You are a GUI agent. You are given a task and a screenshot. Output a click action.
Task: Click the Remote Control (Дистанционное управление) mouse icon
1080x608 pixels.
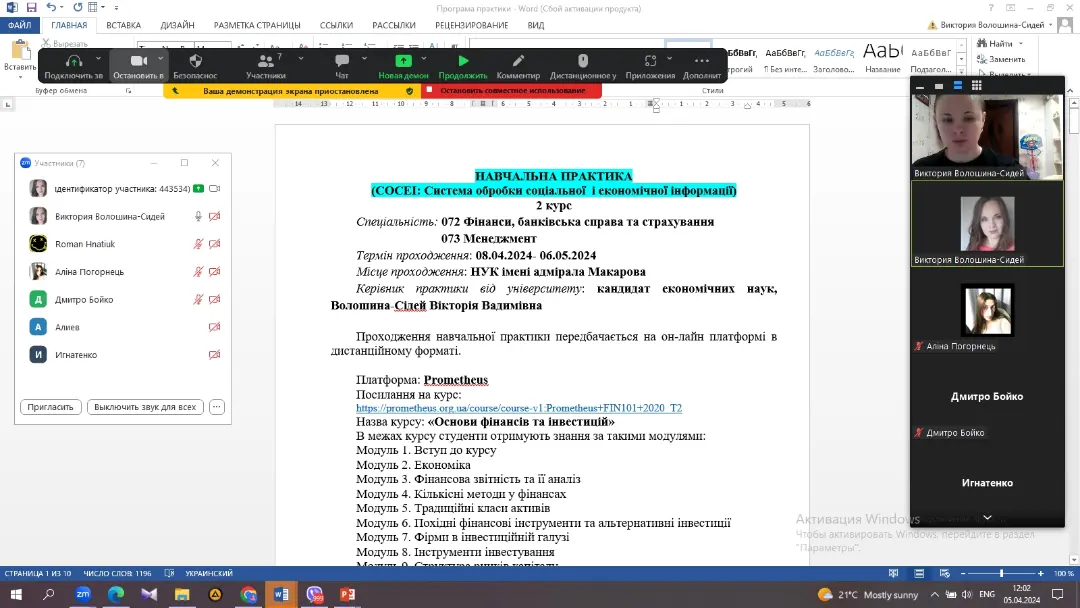(583, 61)
